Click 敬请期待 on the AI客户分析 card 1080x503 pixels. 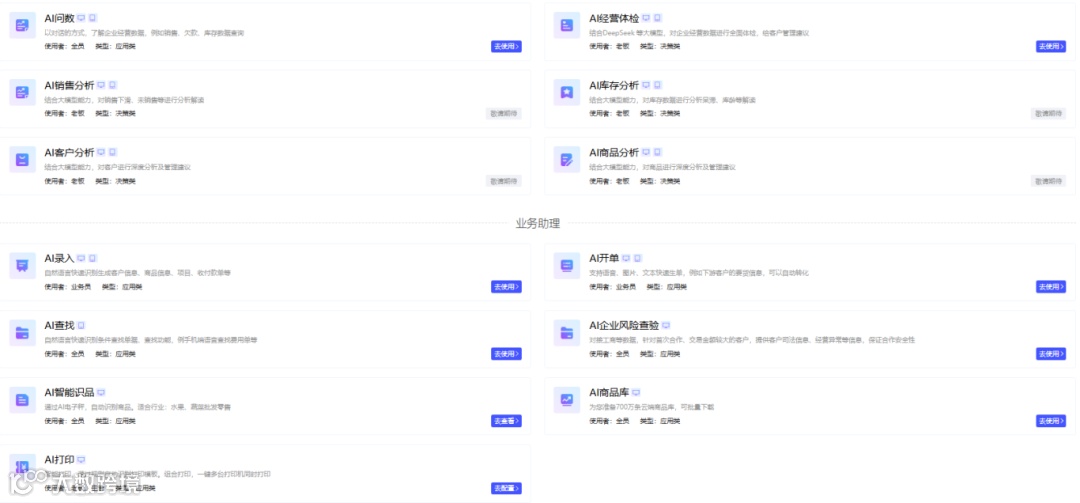click(x=503, y=181)
